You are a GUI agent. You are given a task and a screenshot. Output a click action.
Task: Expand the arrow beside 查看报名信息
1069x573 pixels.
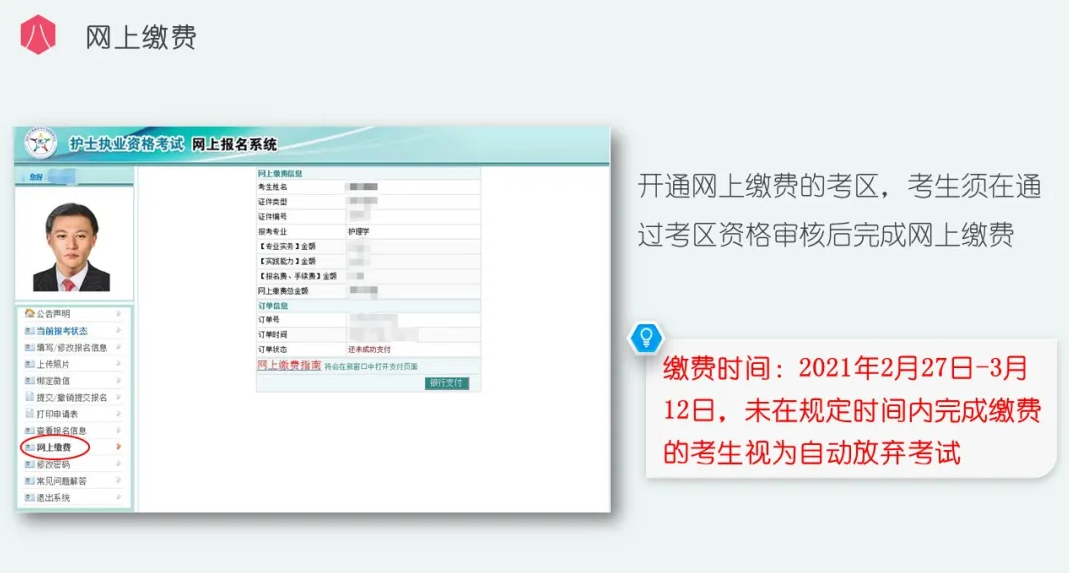coord(119,430)
